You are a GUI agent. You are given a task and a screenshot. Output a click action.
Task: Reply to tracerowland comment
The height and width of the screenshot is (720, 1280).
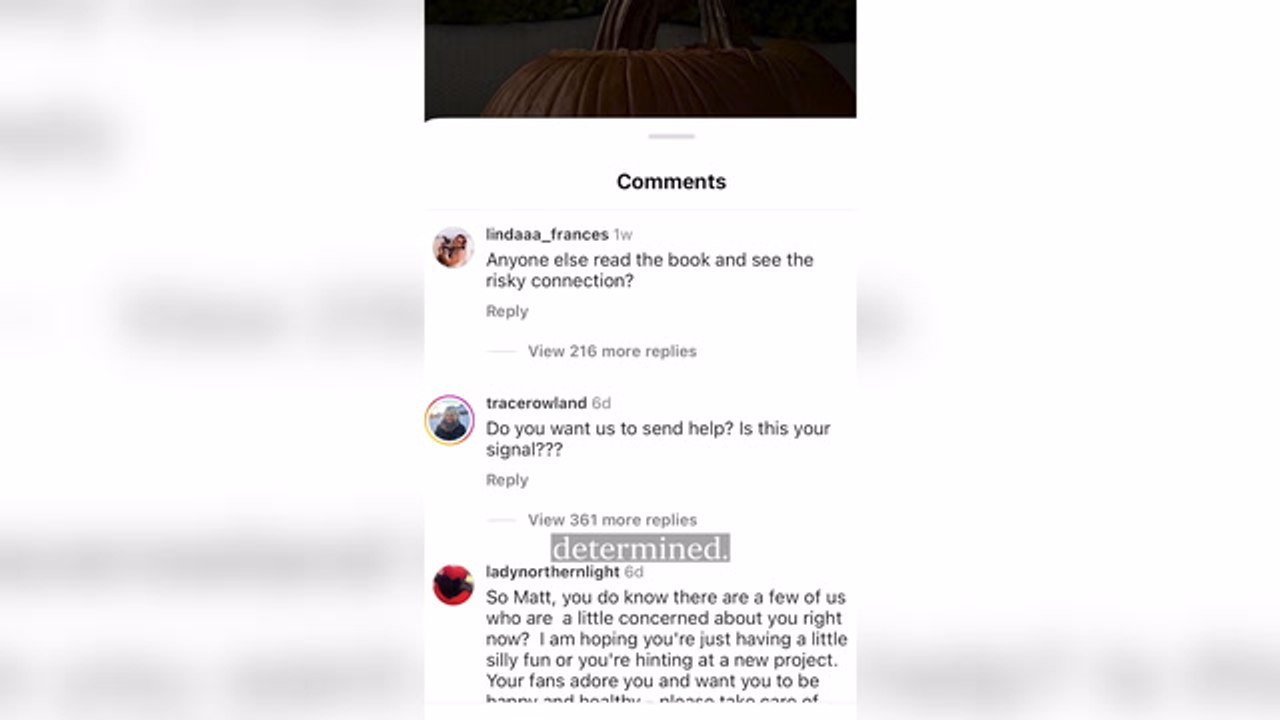tap(507, 480)
